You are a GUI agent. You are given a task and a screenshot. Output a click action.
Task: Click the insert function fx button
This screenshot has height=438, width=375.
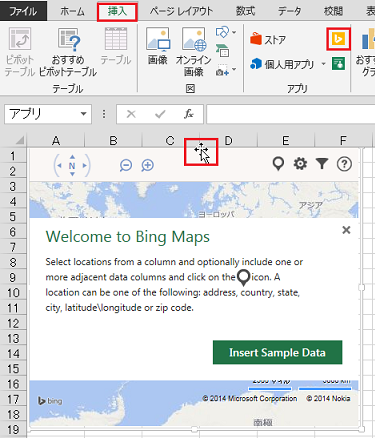click(189, 114)
